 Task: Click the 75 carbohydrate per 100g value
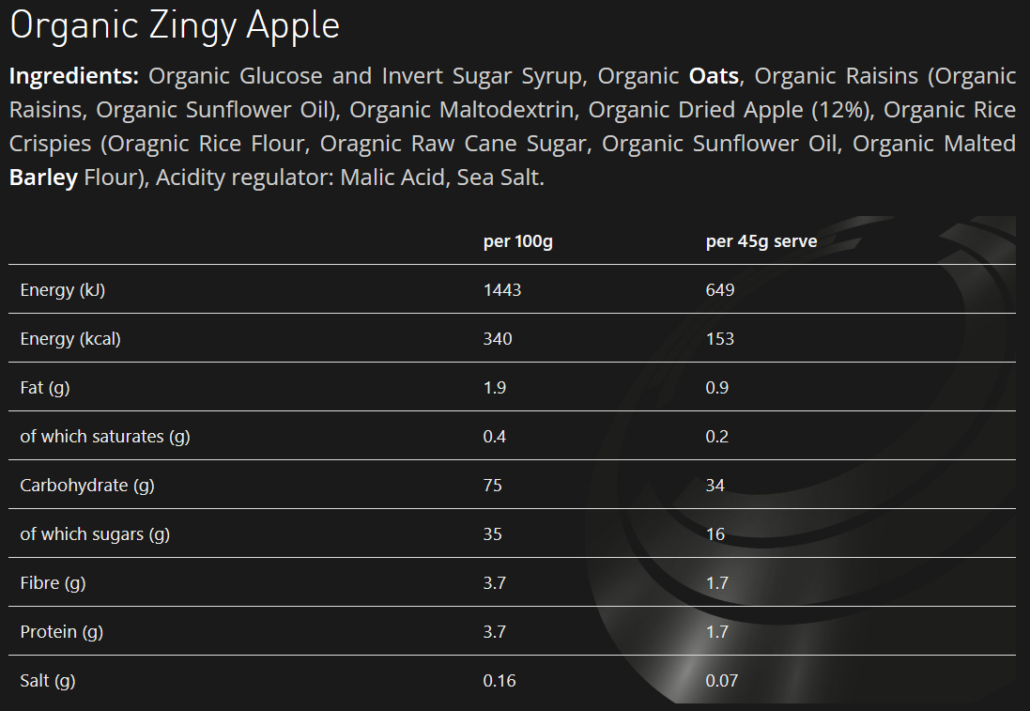click(x=492, y=486)
